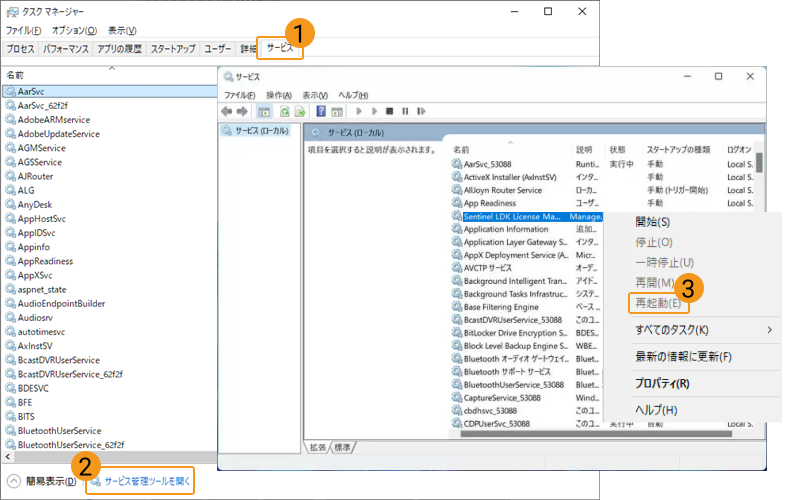Choose プロパティ(R) from the context menu
The width and height of the screenshot is (791, 500).
(x=662, y=383)
